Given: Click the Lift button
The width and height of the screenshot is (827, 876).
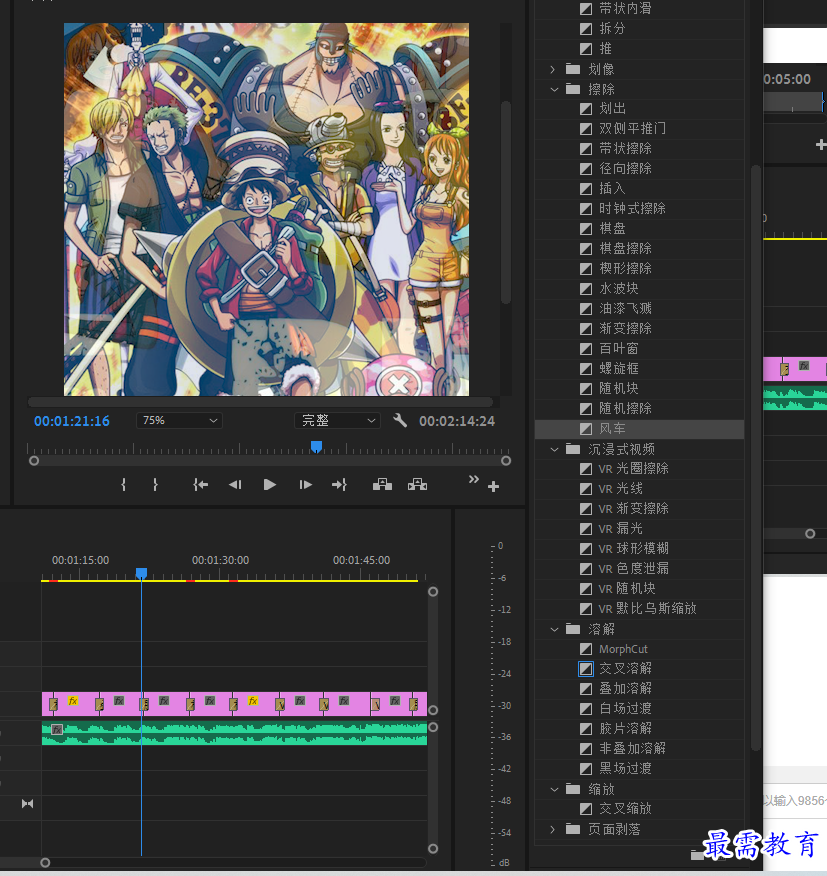Looking at the screenshot, I should [x=382, y=484].
